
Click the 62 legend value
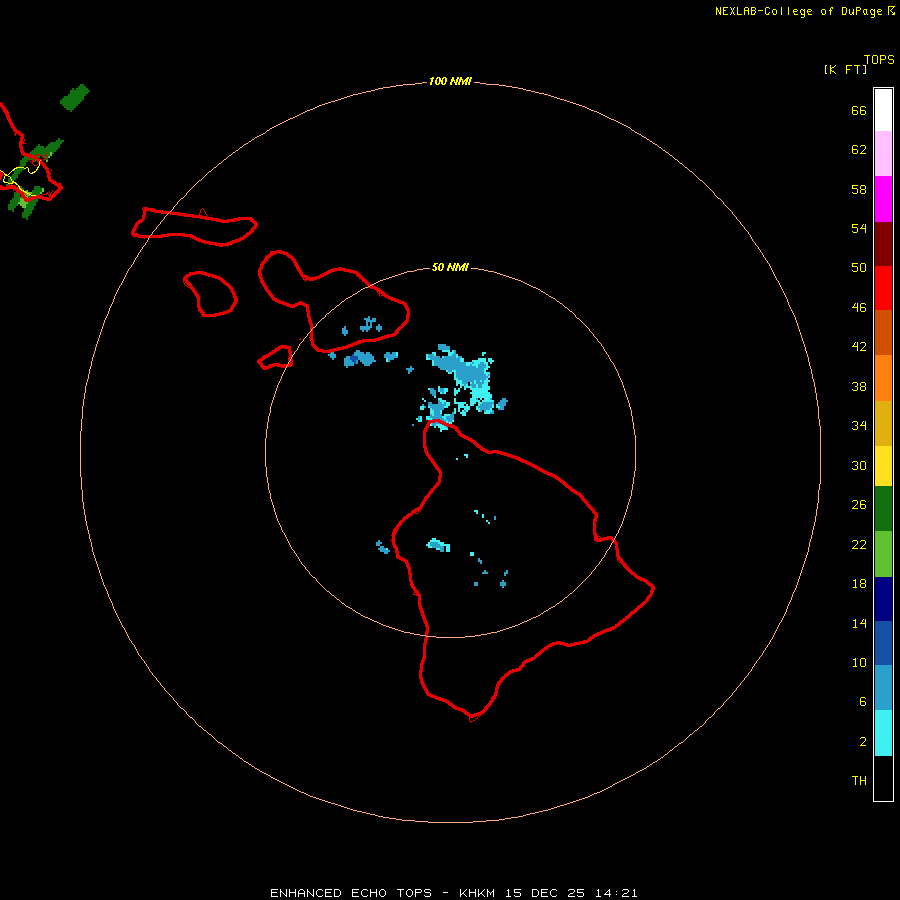pyautogui.click(x=859, y=150)
